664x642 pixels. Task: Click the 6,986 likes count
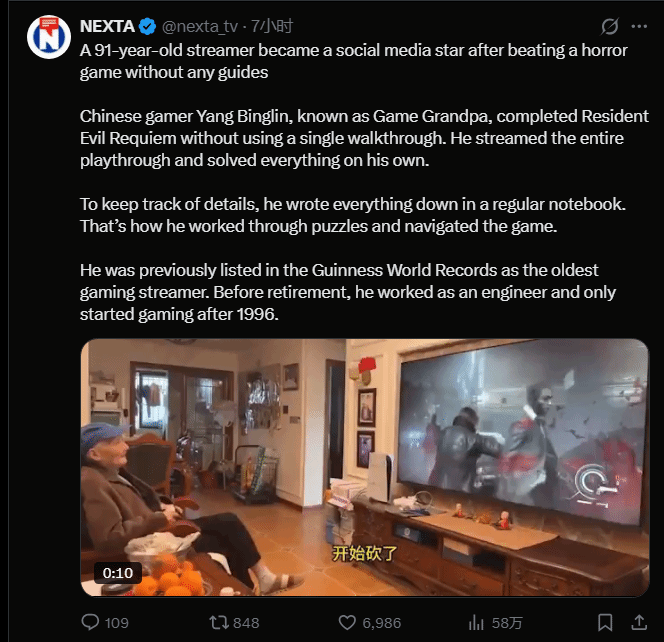pyautogui.click(x=382, y=623)
